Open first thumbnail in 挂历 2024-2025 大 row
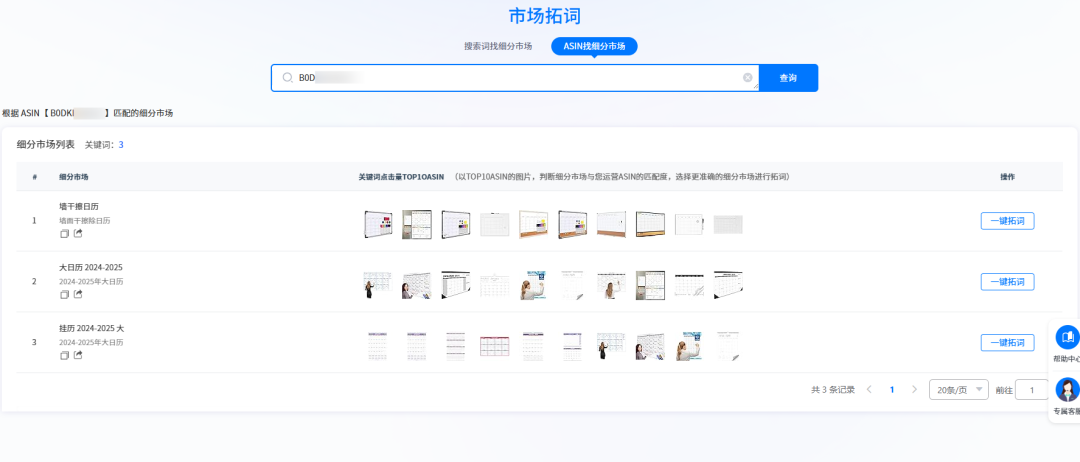This screenshot has height=462, width=1080. [x=378, y=346]
